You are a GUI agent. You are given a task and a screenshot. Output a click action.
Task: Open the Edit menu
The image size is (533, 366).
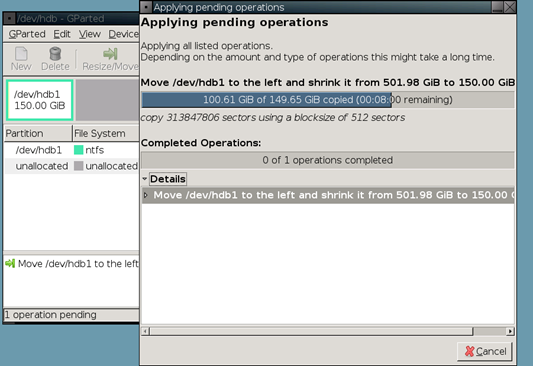tap(62, 34)
